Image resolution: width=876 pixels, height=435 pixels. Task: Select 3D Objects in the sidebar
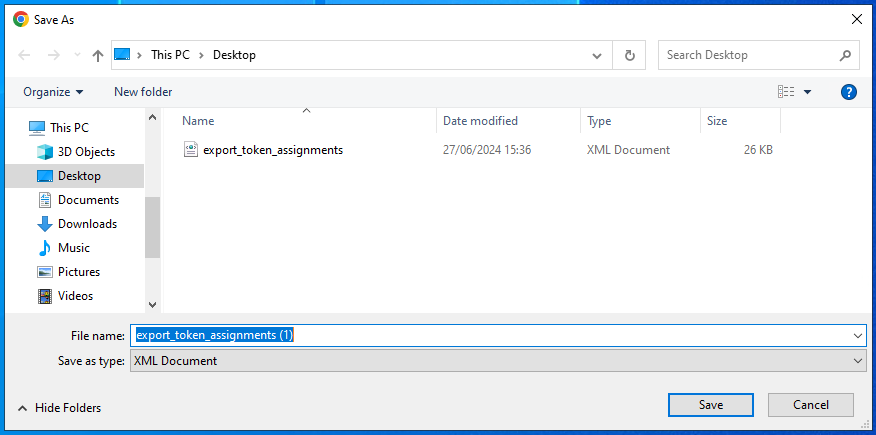pos(86,152)
